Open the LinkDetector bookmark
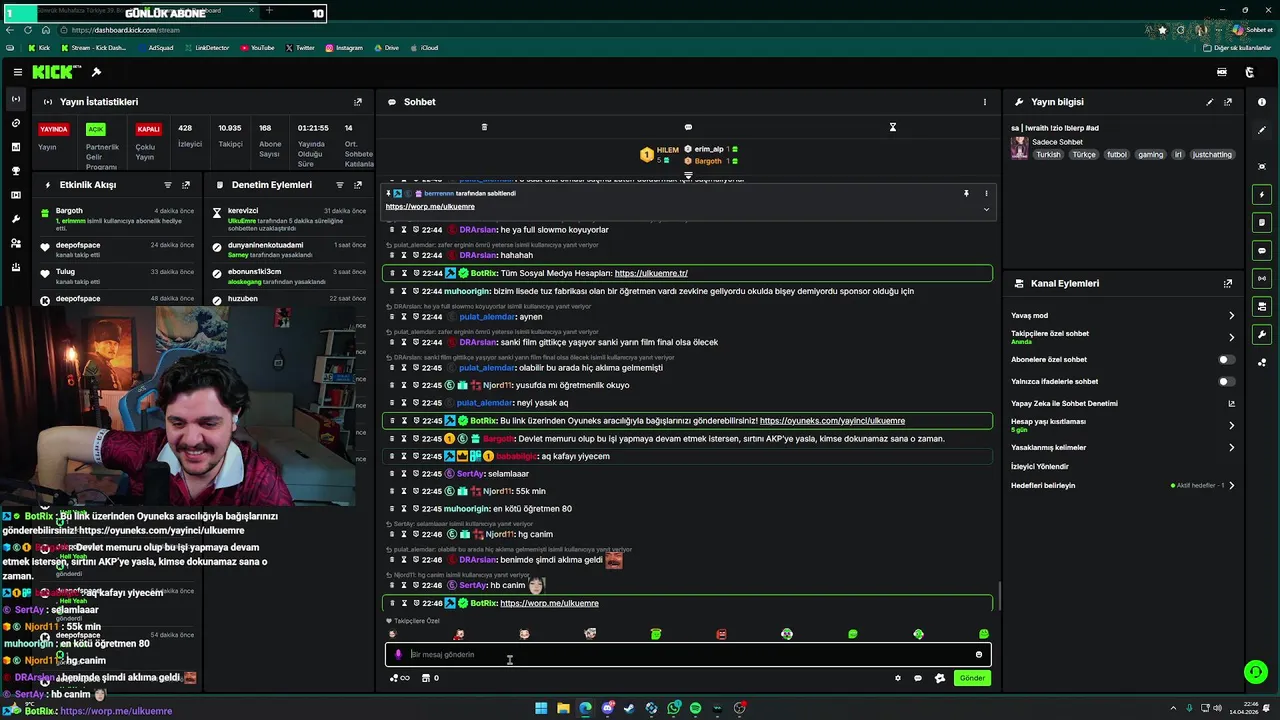Image resolution: width=1280 pixels, height=720 pixels. click(x=206, y=48)
